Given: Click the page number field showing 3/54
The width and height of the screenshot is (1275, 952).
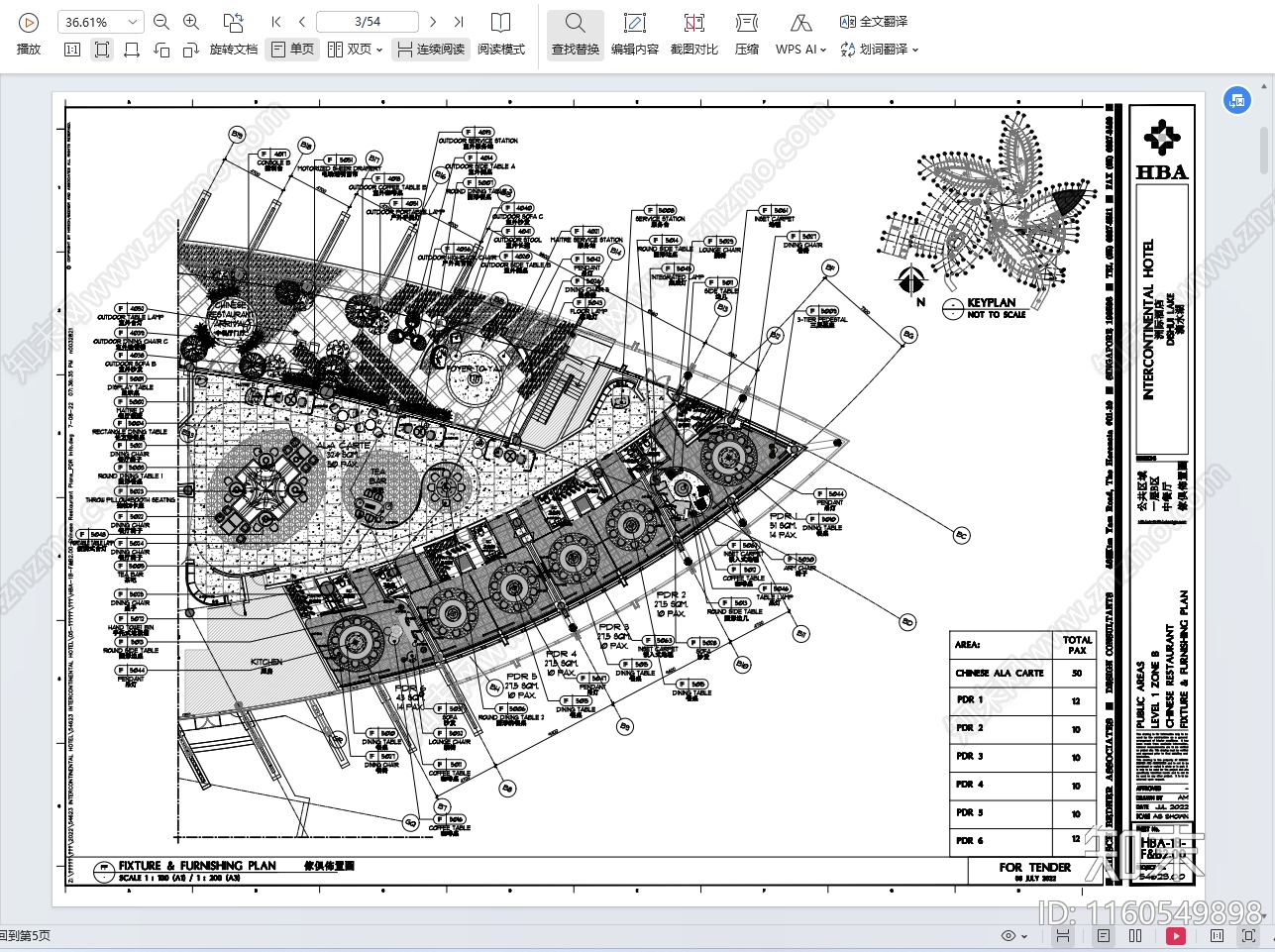Looking at the screenshot, I should [x=368, y=22].
